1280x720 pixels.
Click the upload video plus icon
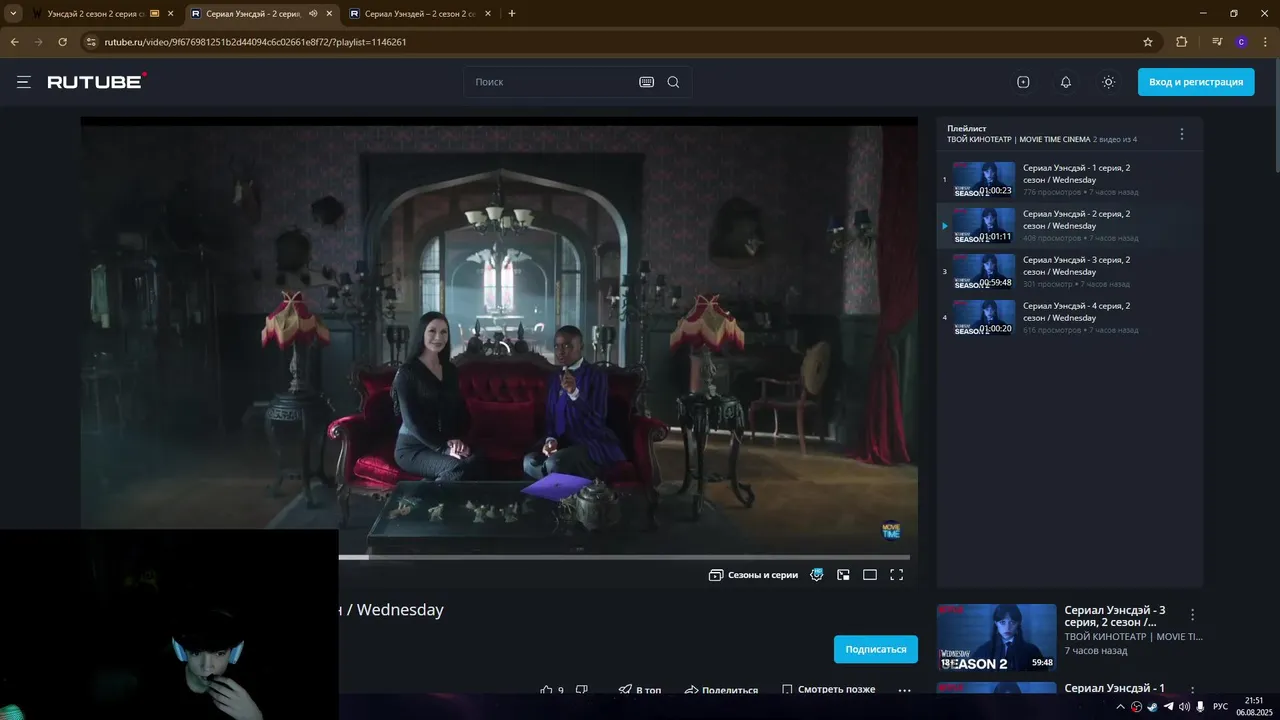click(x=1023, y=82)
